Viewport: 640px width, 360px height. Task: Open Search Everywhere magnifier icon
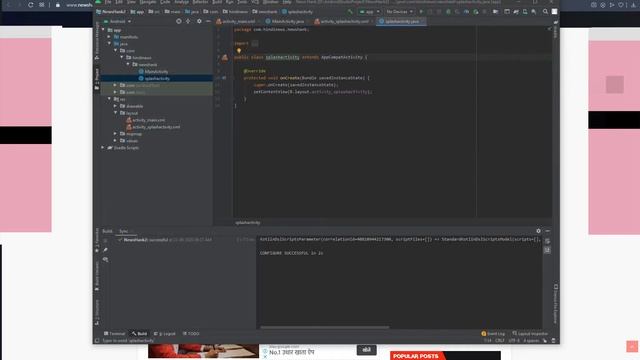tap(545, 12)
